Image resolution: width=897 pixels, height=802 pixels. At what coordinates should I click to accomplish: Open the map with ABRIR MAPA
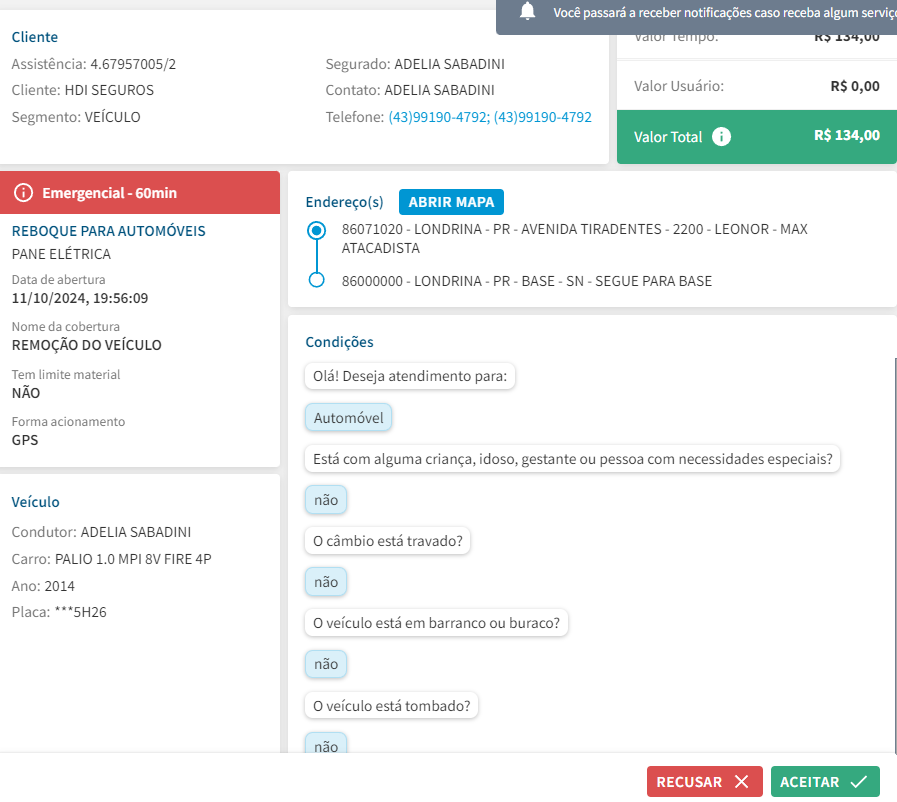(451, 202)
